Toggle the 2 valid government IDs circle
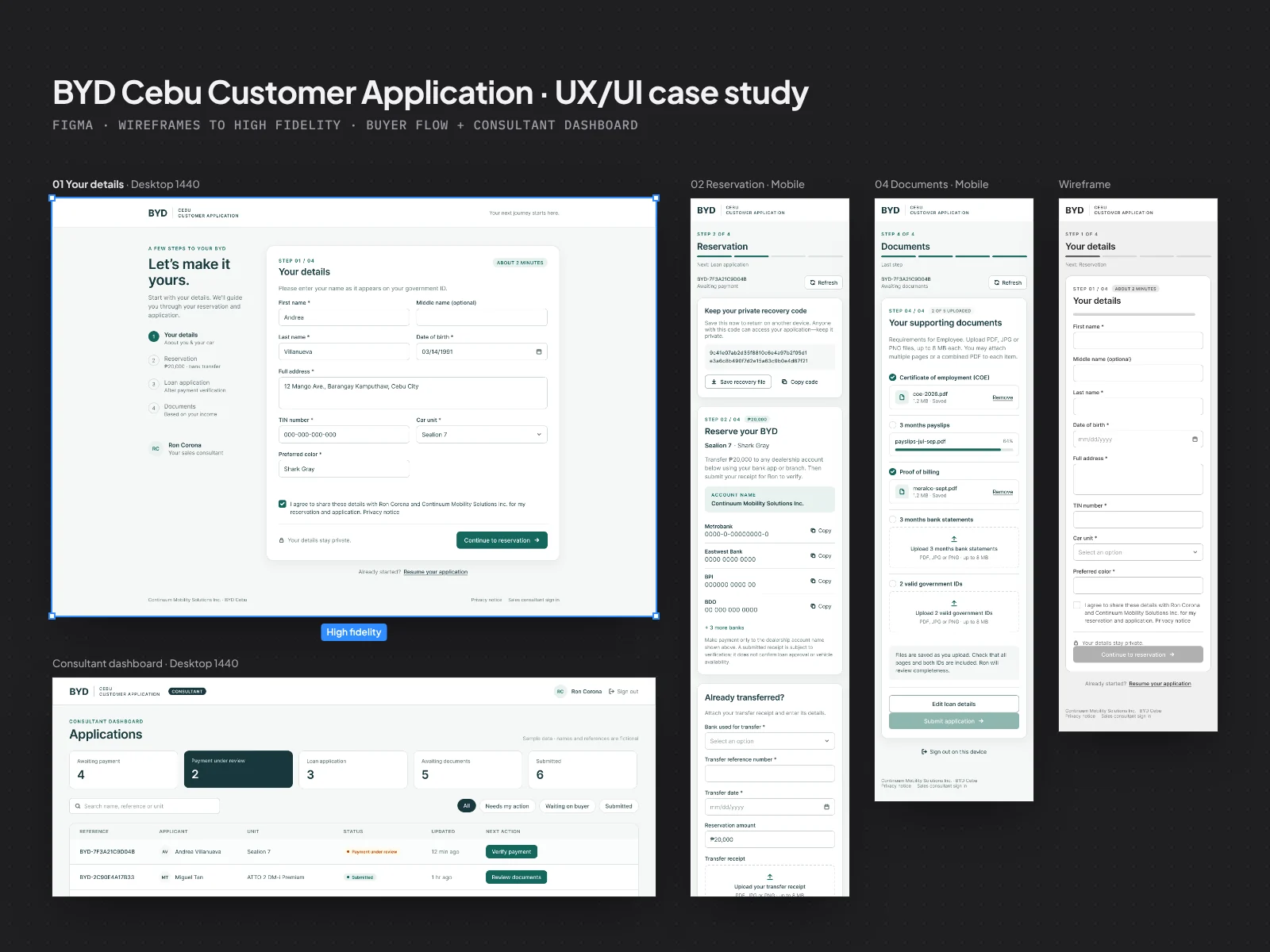This screenshot has width=1270, height=952. point(893,584)
